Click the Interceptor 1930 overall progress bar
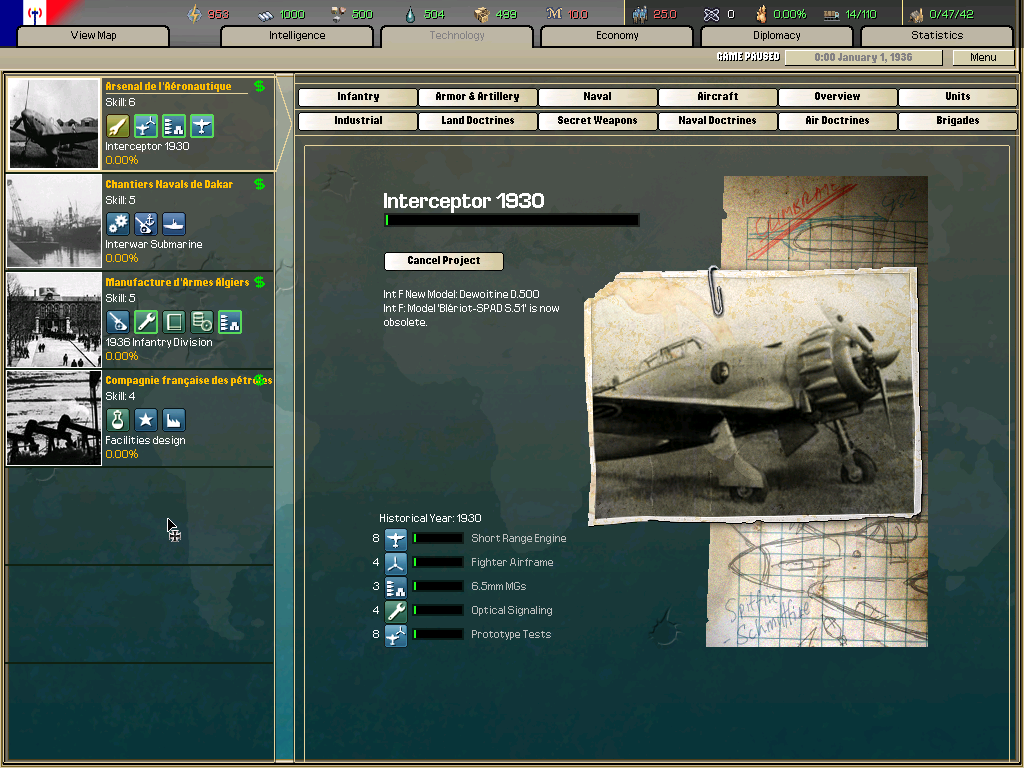 click(x=511, y=220)
